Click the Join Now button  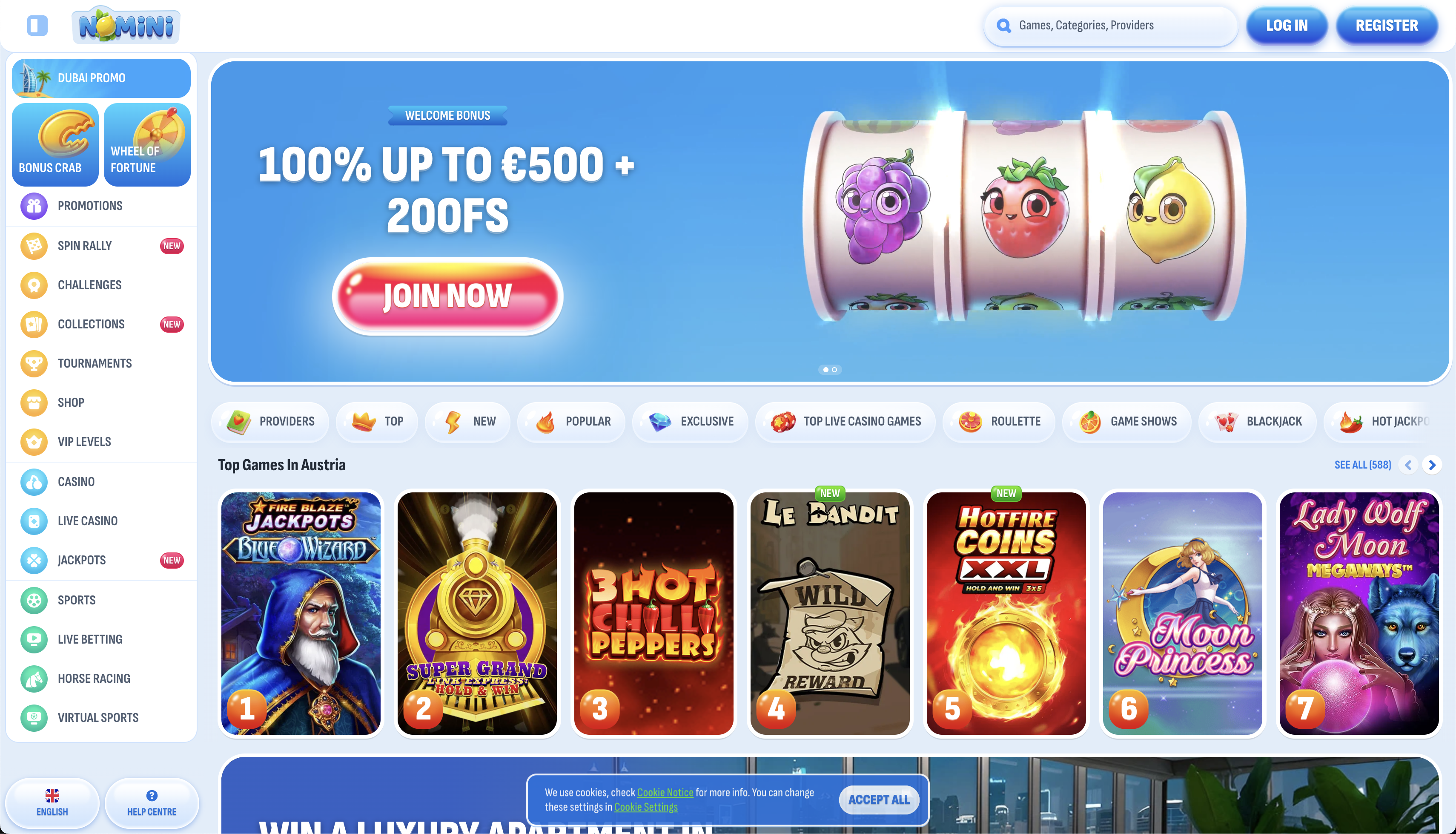click(447, 296)
